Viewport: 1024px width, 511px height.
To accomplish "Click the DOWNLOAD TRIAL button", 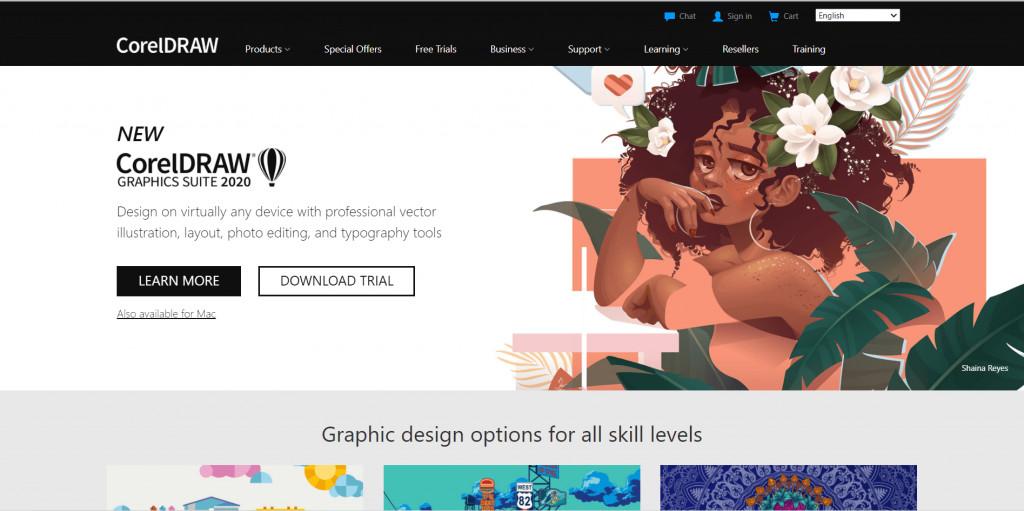I will click(336, 281).
